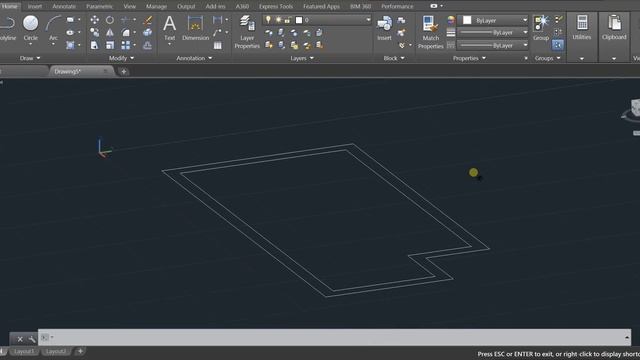Open the View ribbon tab

click(x=129, y=6)
